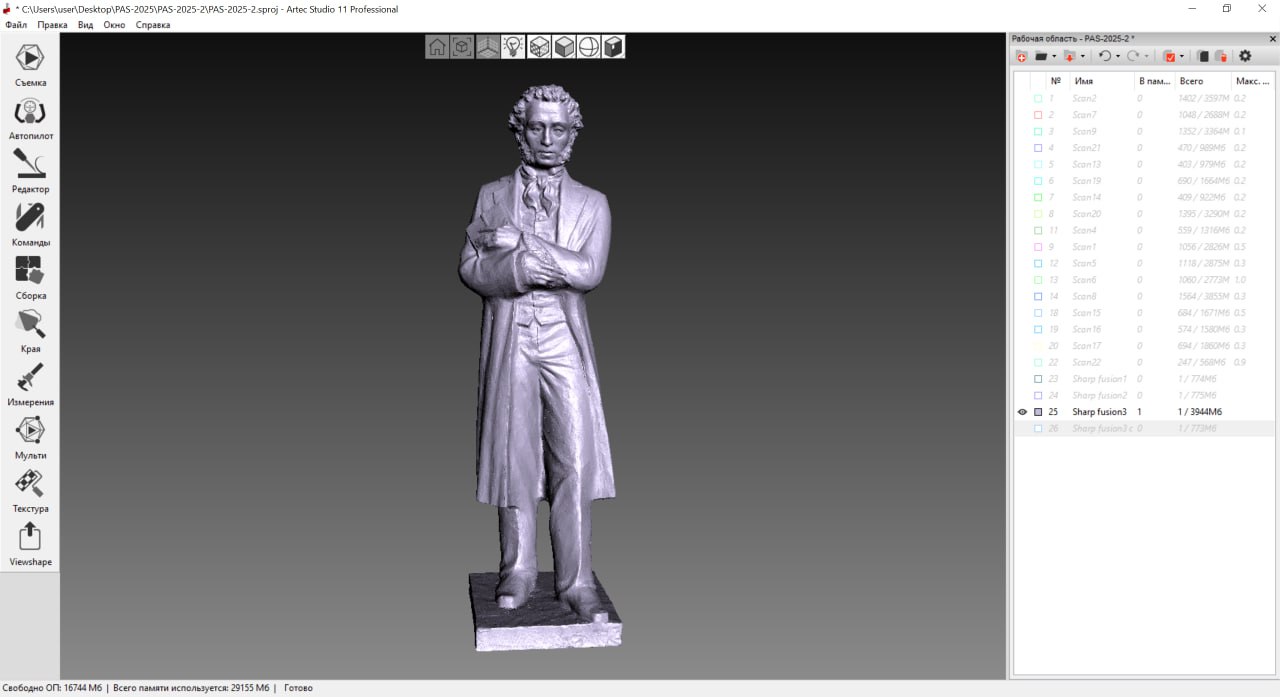The width and height of the screenshot is (1280, 697).
Task: Launch the Автопилот mode
Action: tap(30, 118)
